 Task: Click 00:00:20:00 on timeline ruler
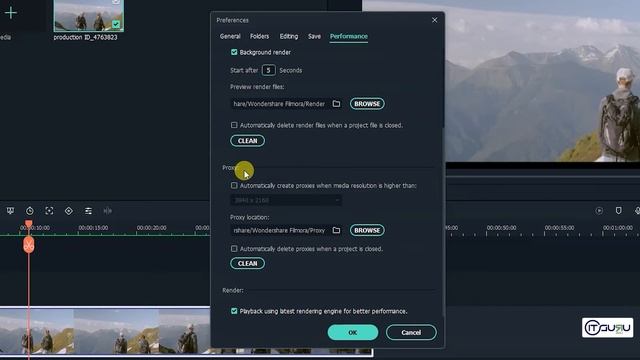tap(151, 228)
